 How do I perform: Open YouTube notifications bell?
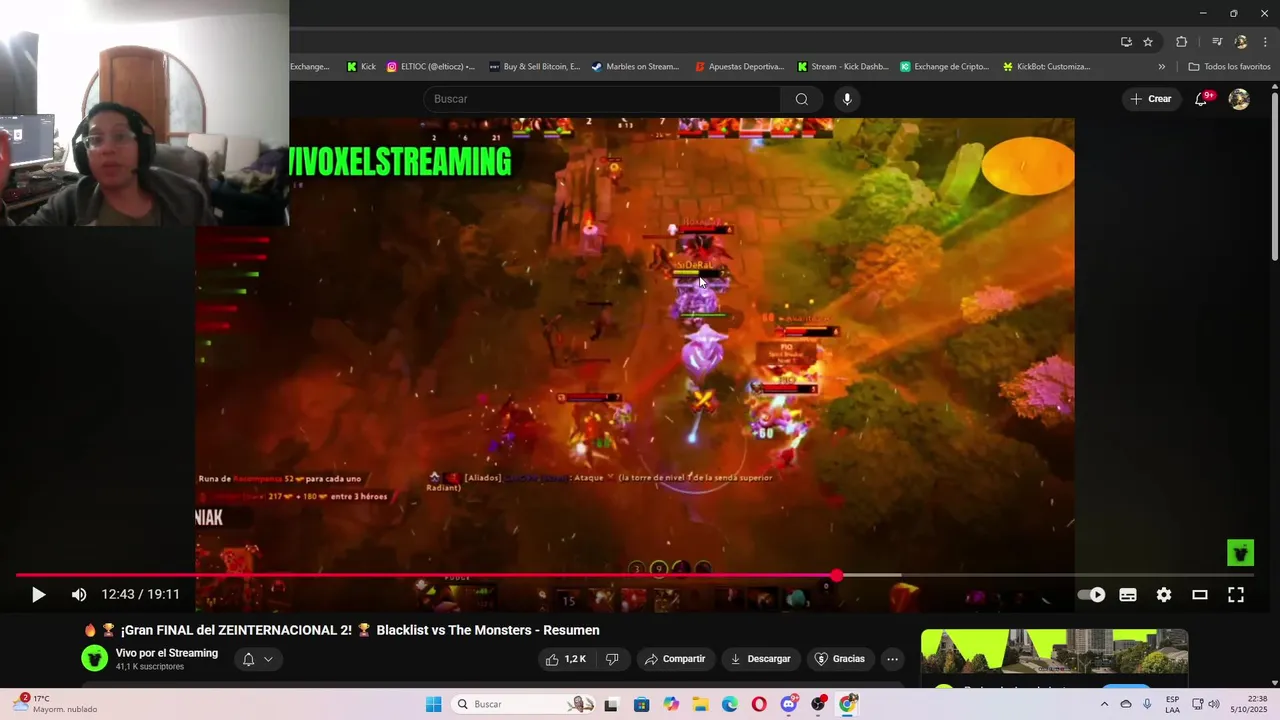pyautogui.click(x=1202, y=99)
